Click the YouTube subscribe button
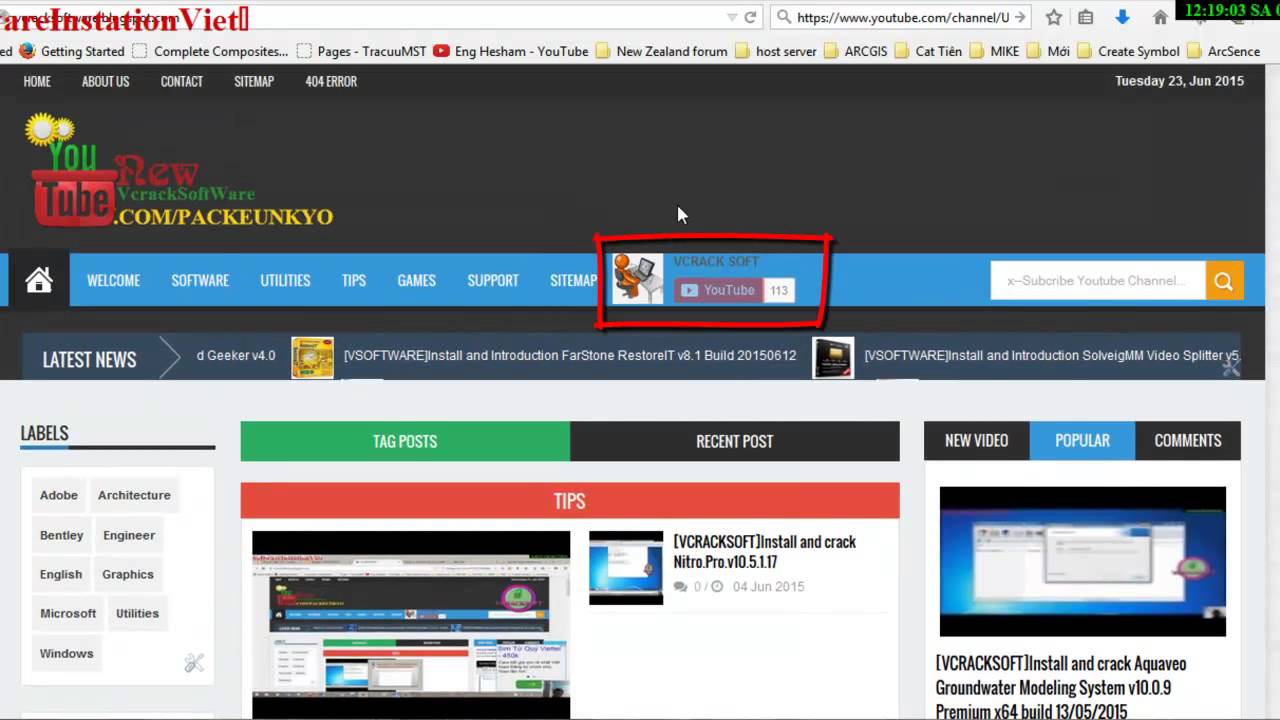Image resolution: width=1280 pixels, height=720 pixels. pyautogui.click(x=718, y=290)
